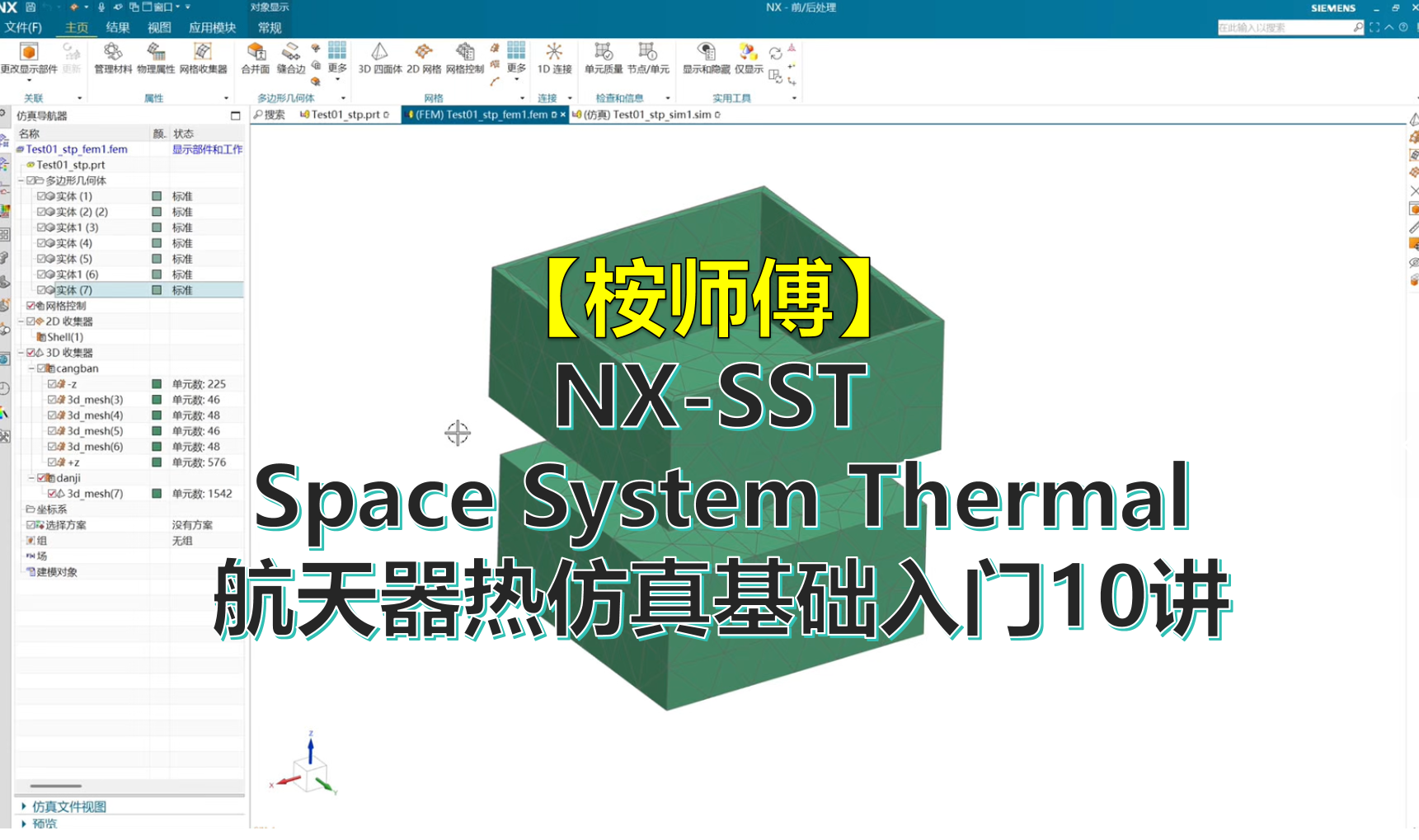Click 名称 column header
Image resolution: width=1419 pixels, height=840 pixels.
29,134
